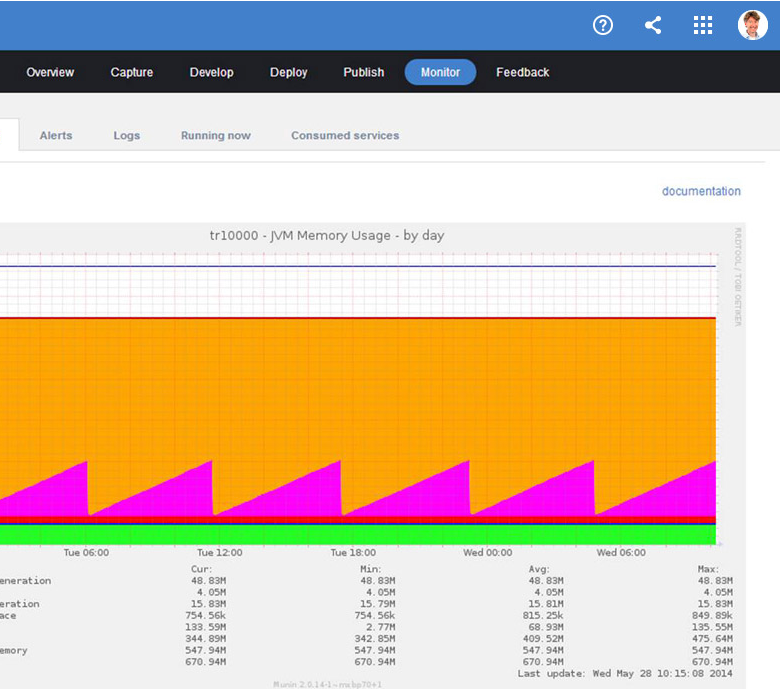Go to the Overview menu item
Screen dimensions: 780x689
(50, 72)
